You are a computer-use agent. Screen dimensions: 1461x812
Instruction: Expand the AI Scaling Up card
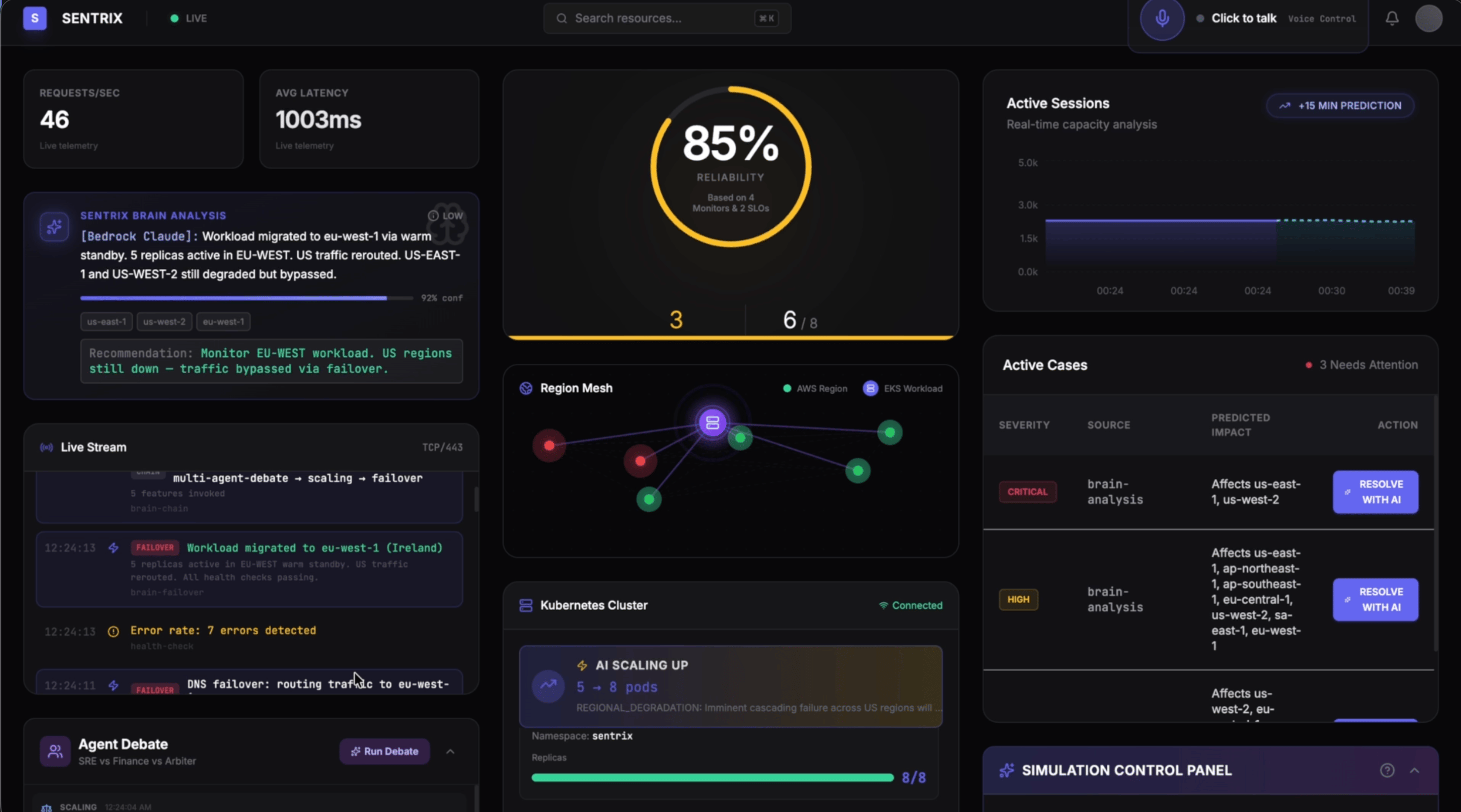tap(730, 686)
